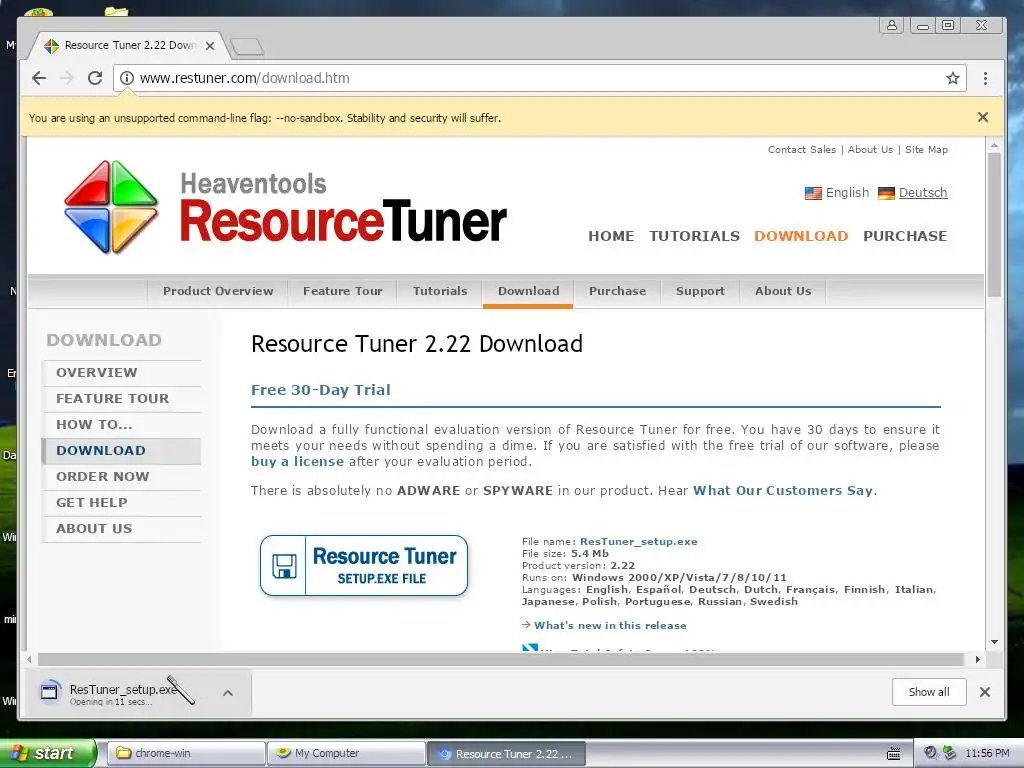Switch to chrome-win folder in taskbar
The image size is (1024, 768).
(x=185, y=754)
